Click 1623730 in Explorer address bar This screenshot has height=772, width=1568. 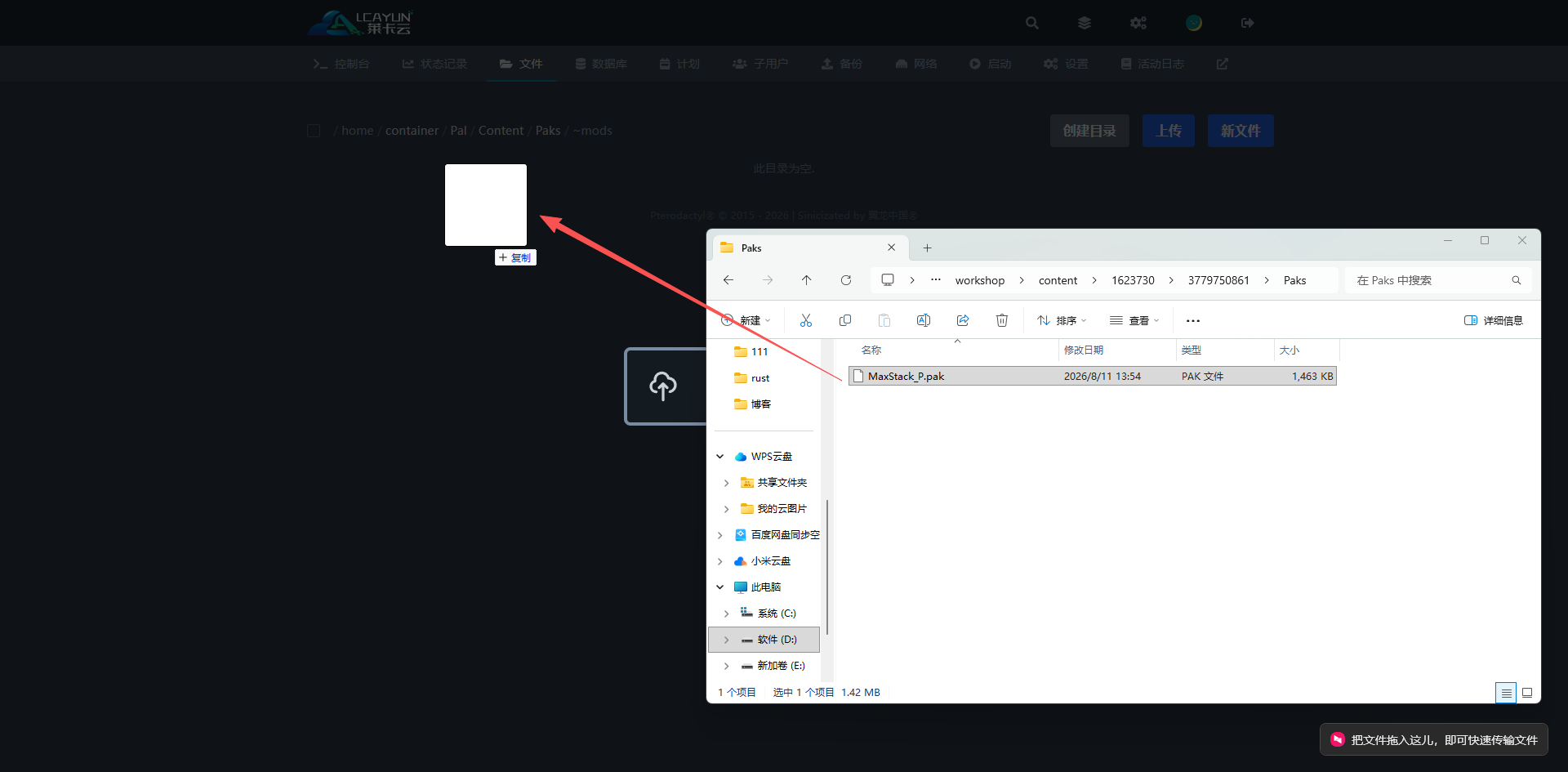coord(1133,280)
